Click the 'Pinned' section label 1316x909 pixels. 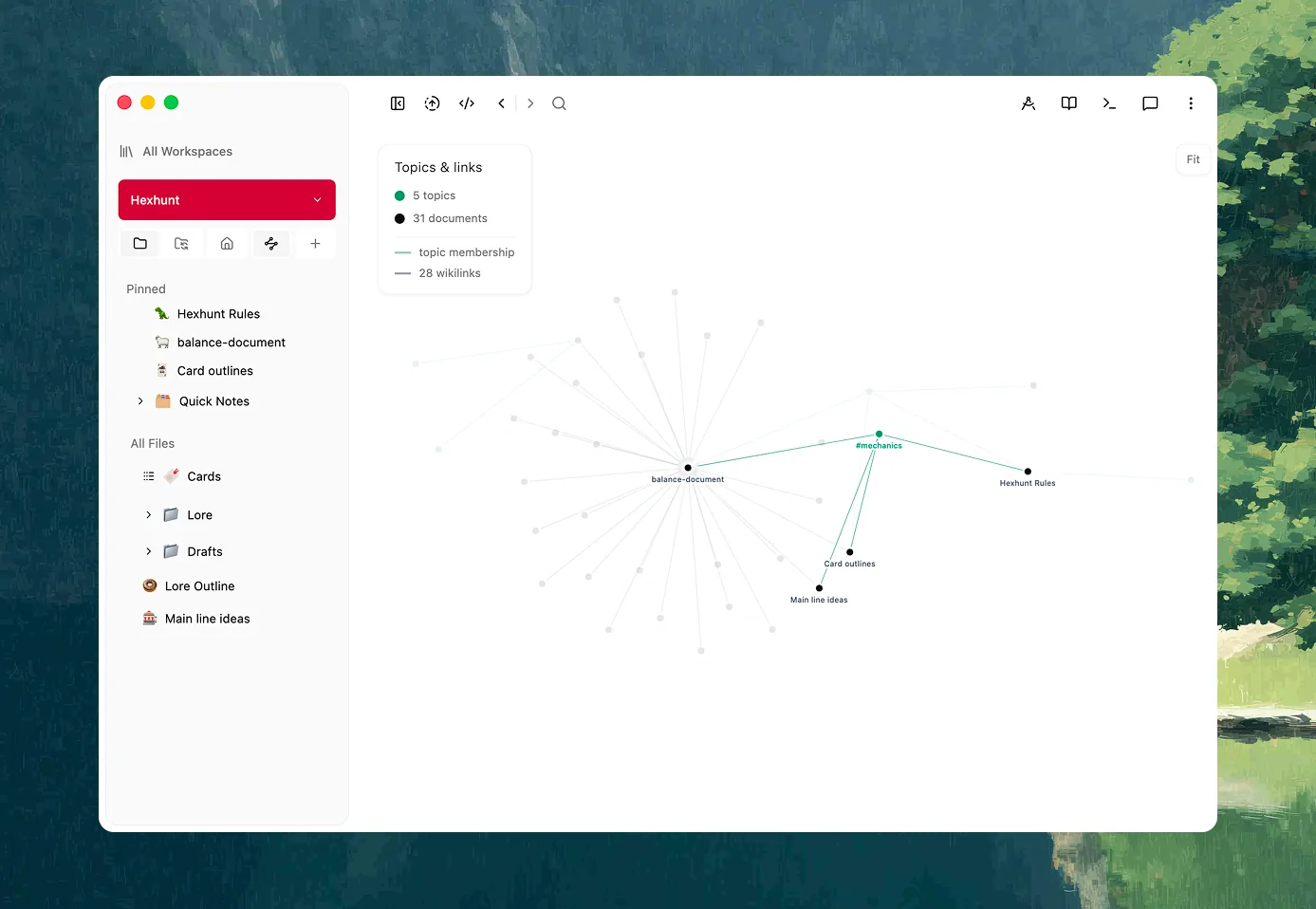146,289
